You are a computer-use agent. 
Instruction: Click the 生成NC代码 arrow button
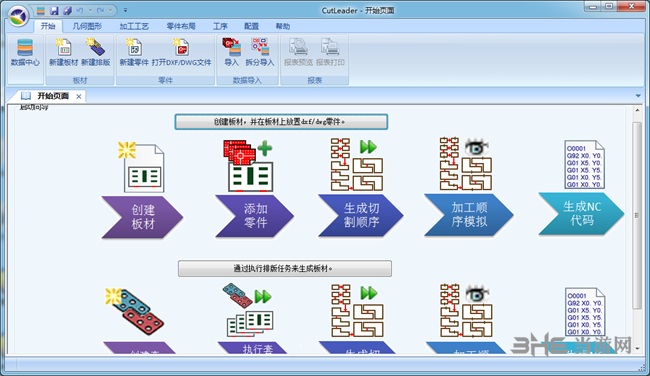581,213
